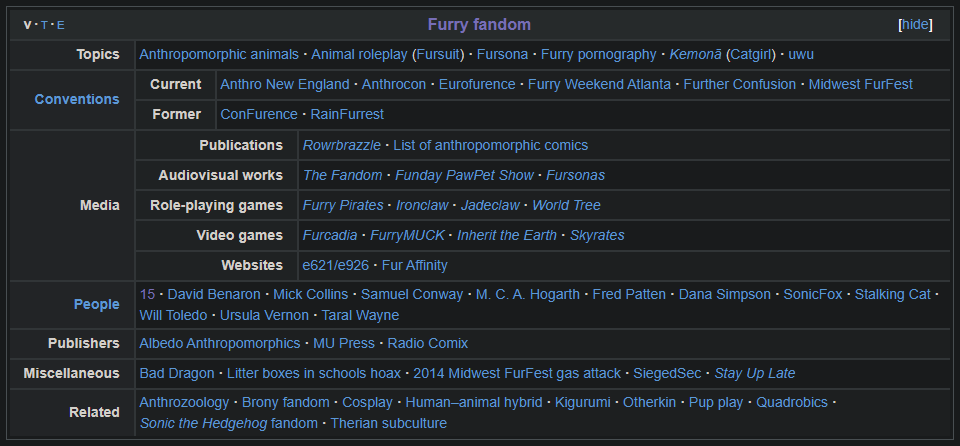Viewport: 960px width, 446px height.
Task: Visit the RainFurrest page
Action: pos(347,115)
